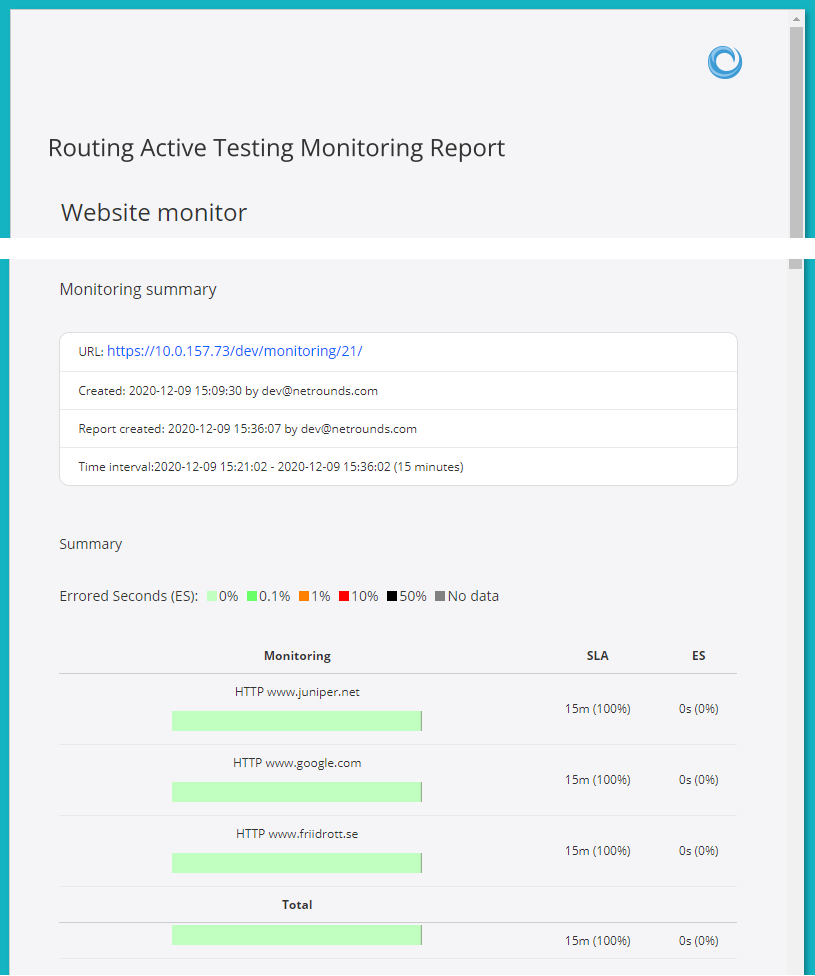Click the black 50% legend swatch
The image size is (815, 976).
click(392, 597)
